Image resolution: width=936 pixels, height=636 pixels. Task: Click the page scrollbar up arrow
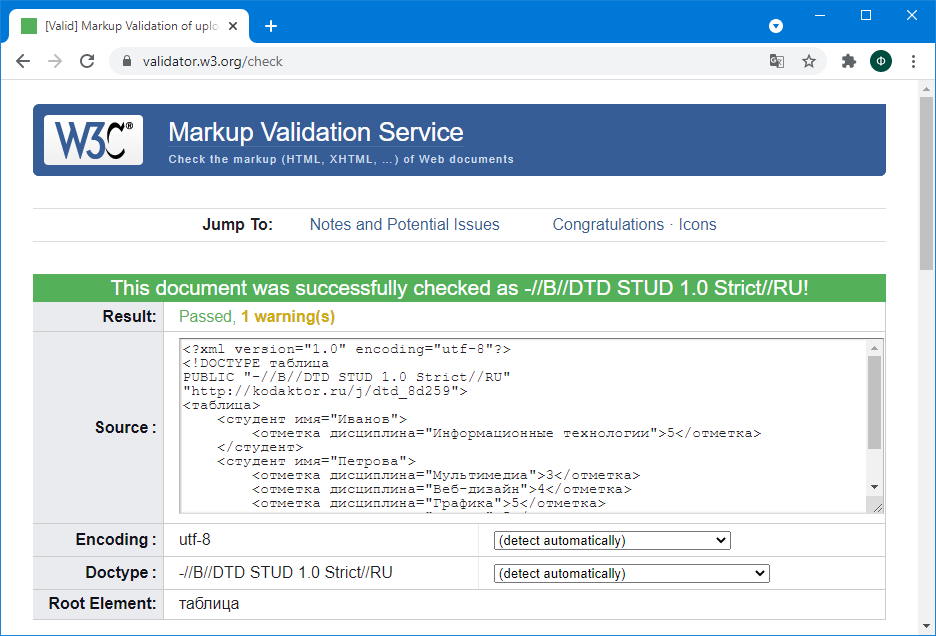click(x=926, y=89)
